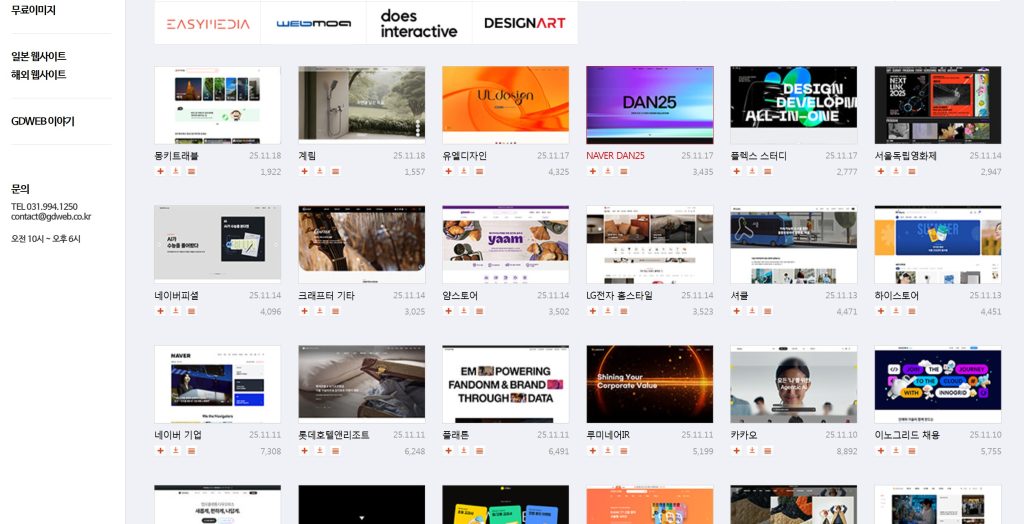This screenshot has height=524, width=1024.
Task: Click the plus icon under NAVER DAN25
Action: pyautogui.click(x=592, y=171)
